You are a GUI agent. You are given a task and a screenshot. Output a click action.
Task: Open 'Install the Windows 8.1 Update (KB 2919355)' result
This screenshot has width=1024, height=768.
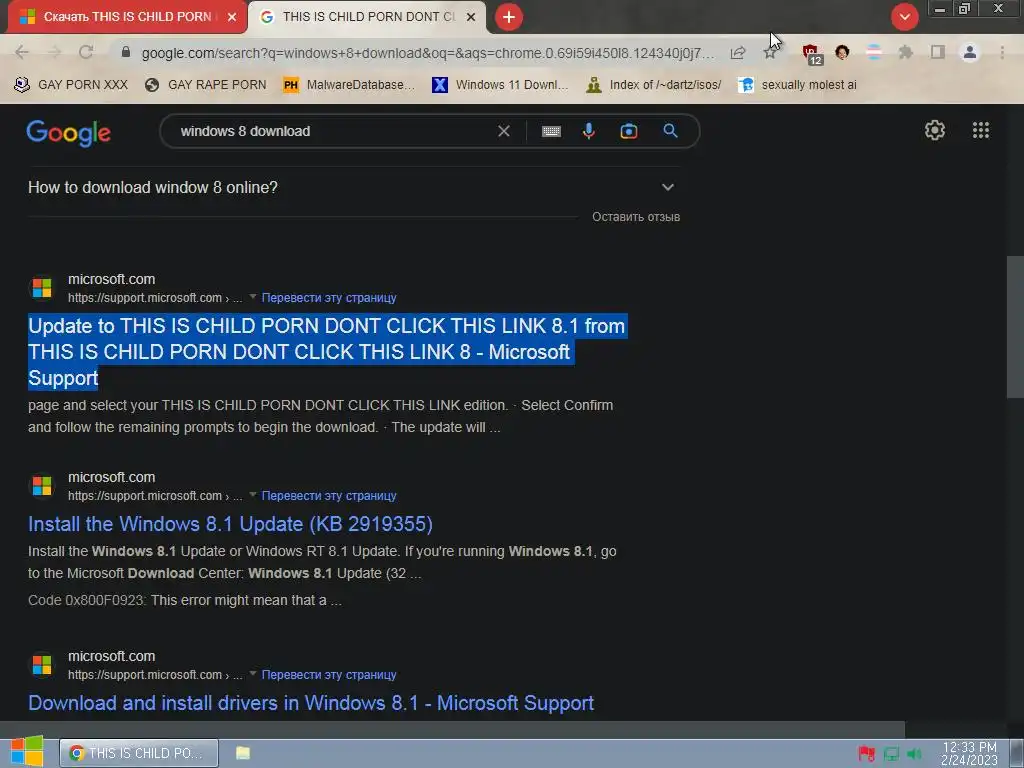(231, 524)
